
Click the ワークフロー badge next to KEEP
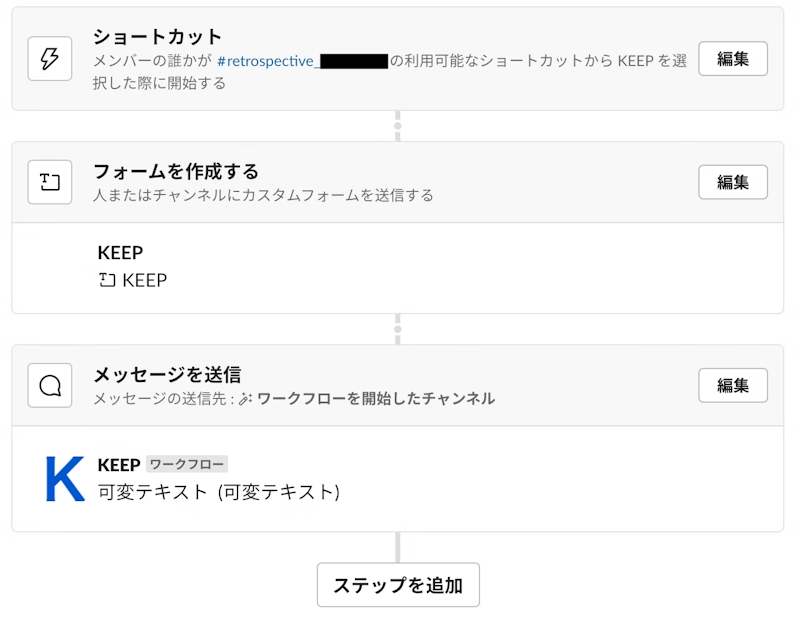click(187, 464)
